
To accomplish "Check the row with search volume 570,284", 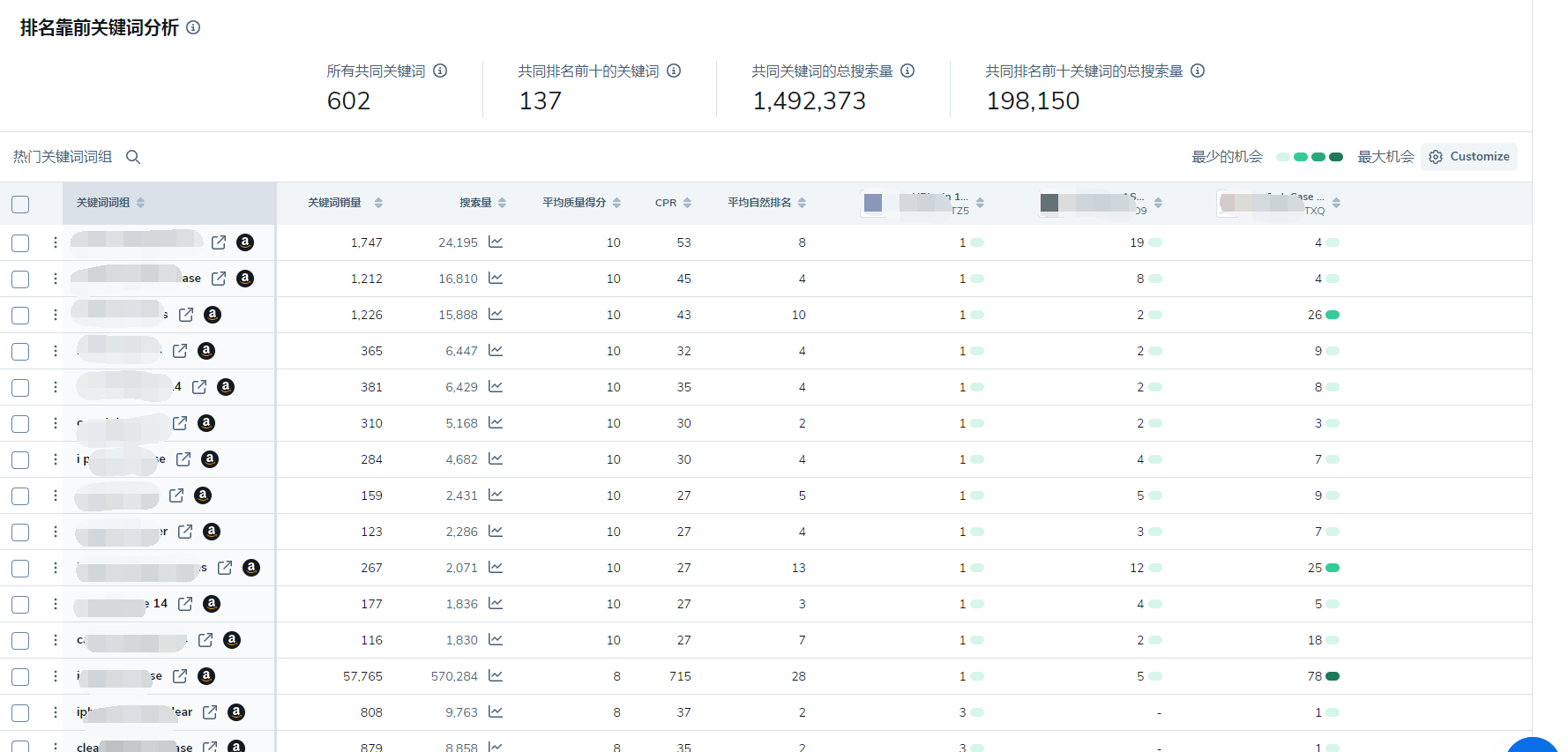I will (x=20, y=677).
